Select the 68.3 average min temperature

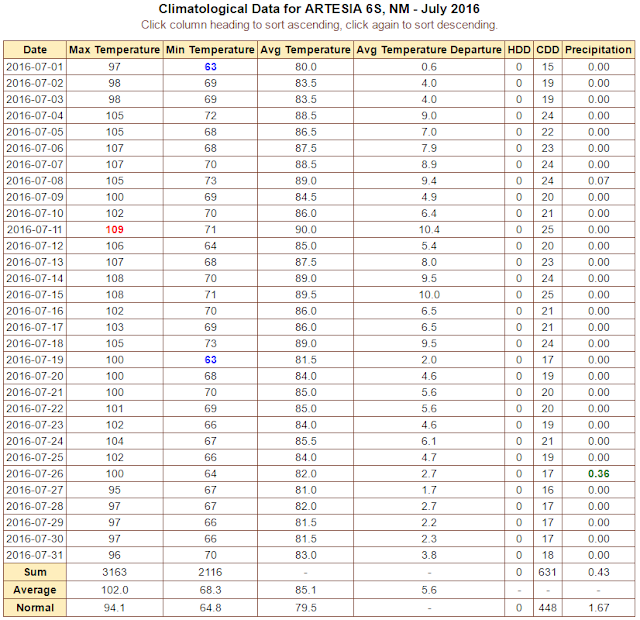(x=210, y=590)
